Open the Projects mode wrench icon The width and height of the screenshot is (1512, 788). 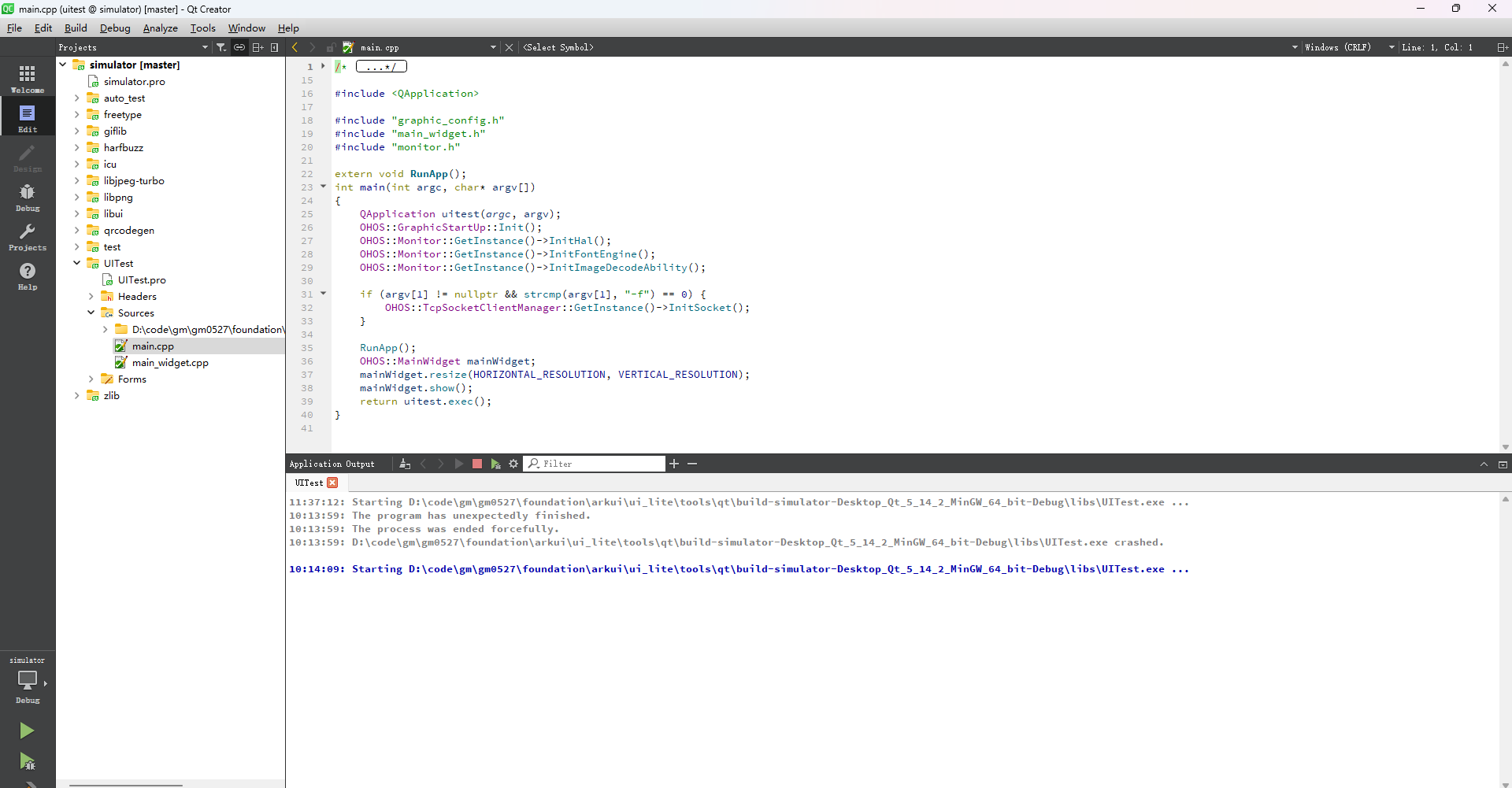pos(28,236)
